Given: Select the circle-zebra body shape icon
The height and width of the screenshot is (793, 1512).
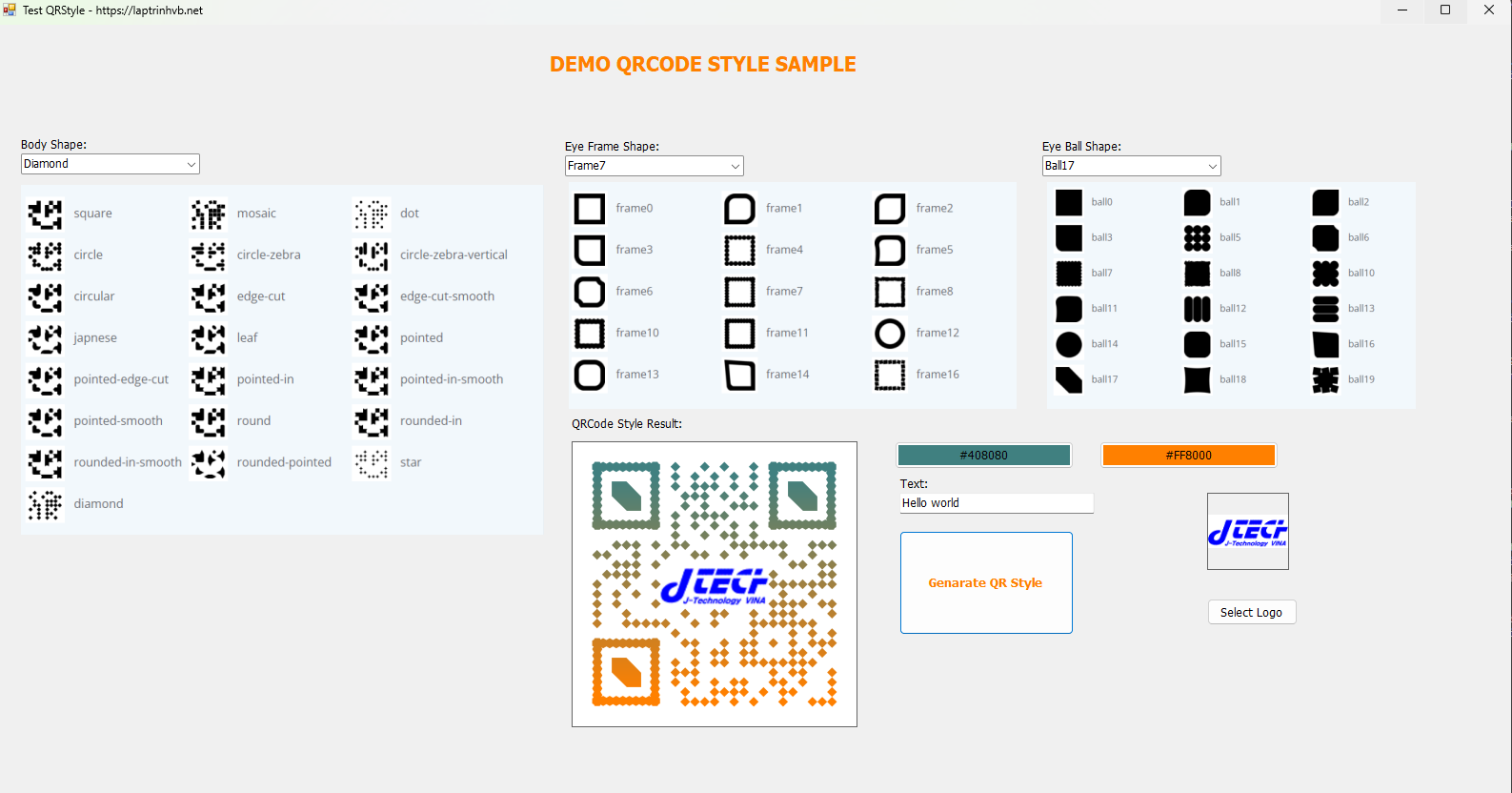Looking at the screenshot, I should (x=208, y=255).
